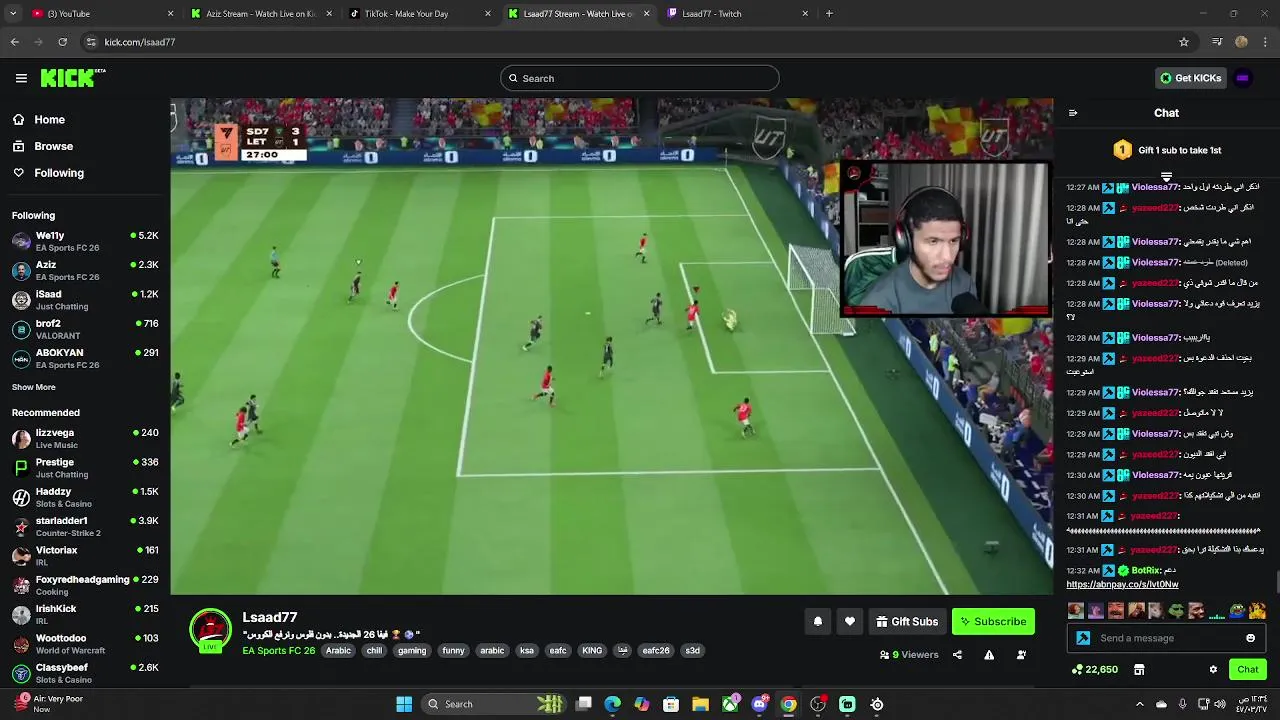Open Foxyredheadgaming Cooking channel
Image resolution: width=1280 pixels, height=720 pixels.
point(85,585)
